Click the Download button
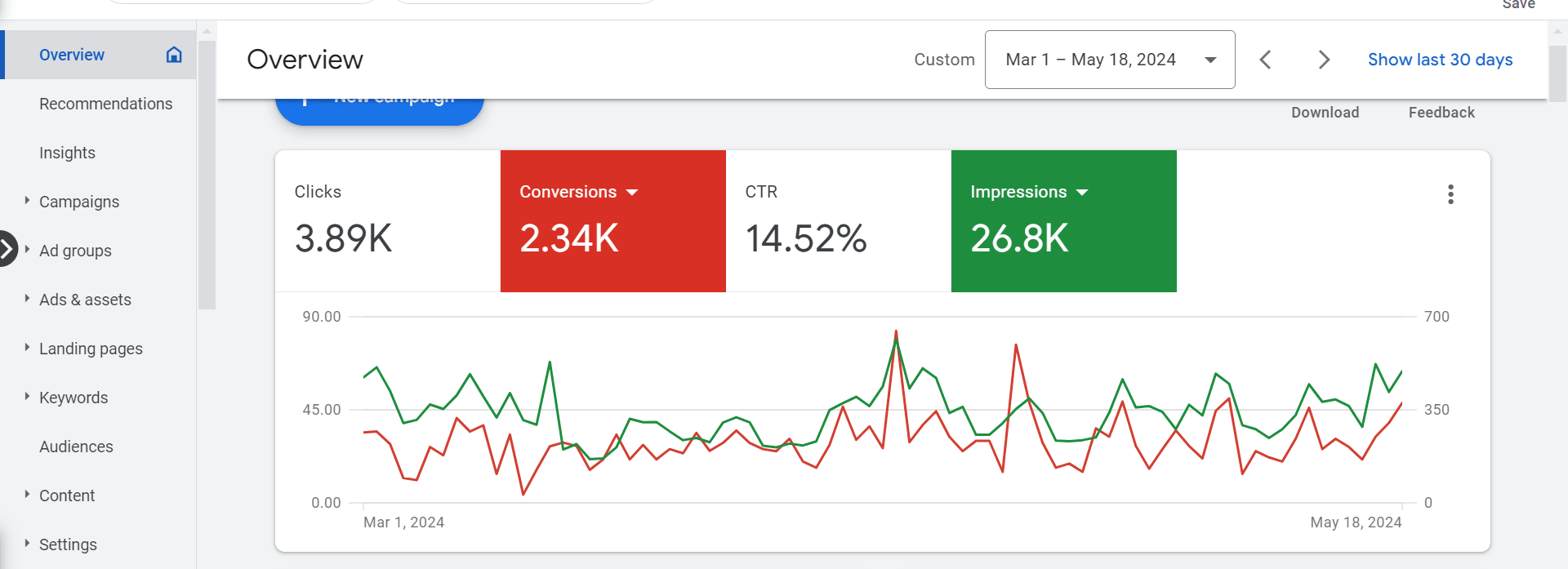This screenshot has height=569, width=1568. 1325,113
